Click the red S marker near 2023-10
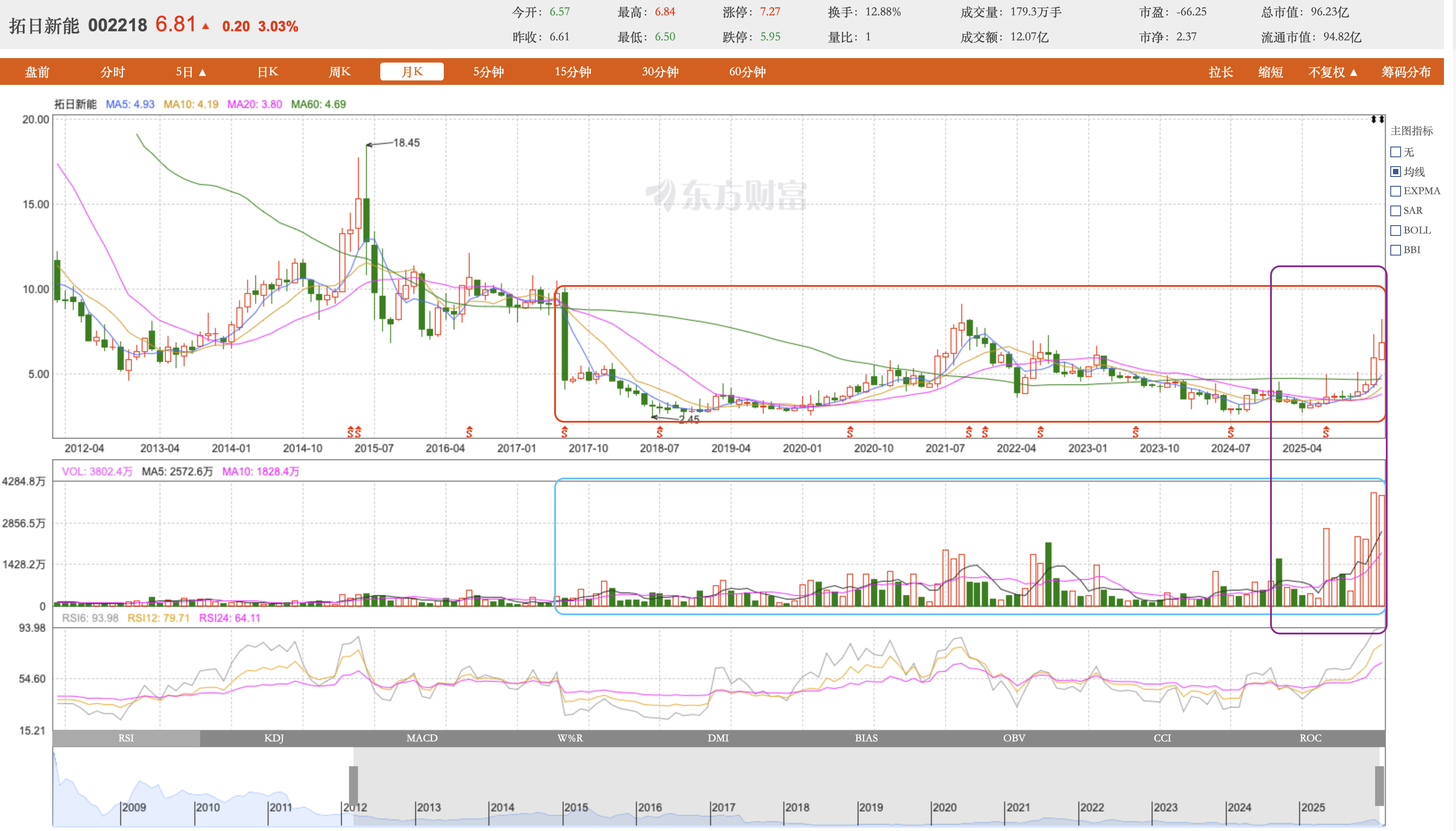Screen dimensions: 1456x831 point(1136,432)
